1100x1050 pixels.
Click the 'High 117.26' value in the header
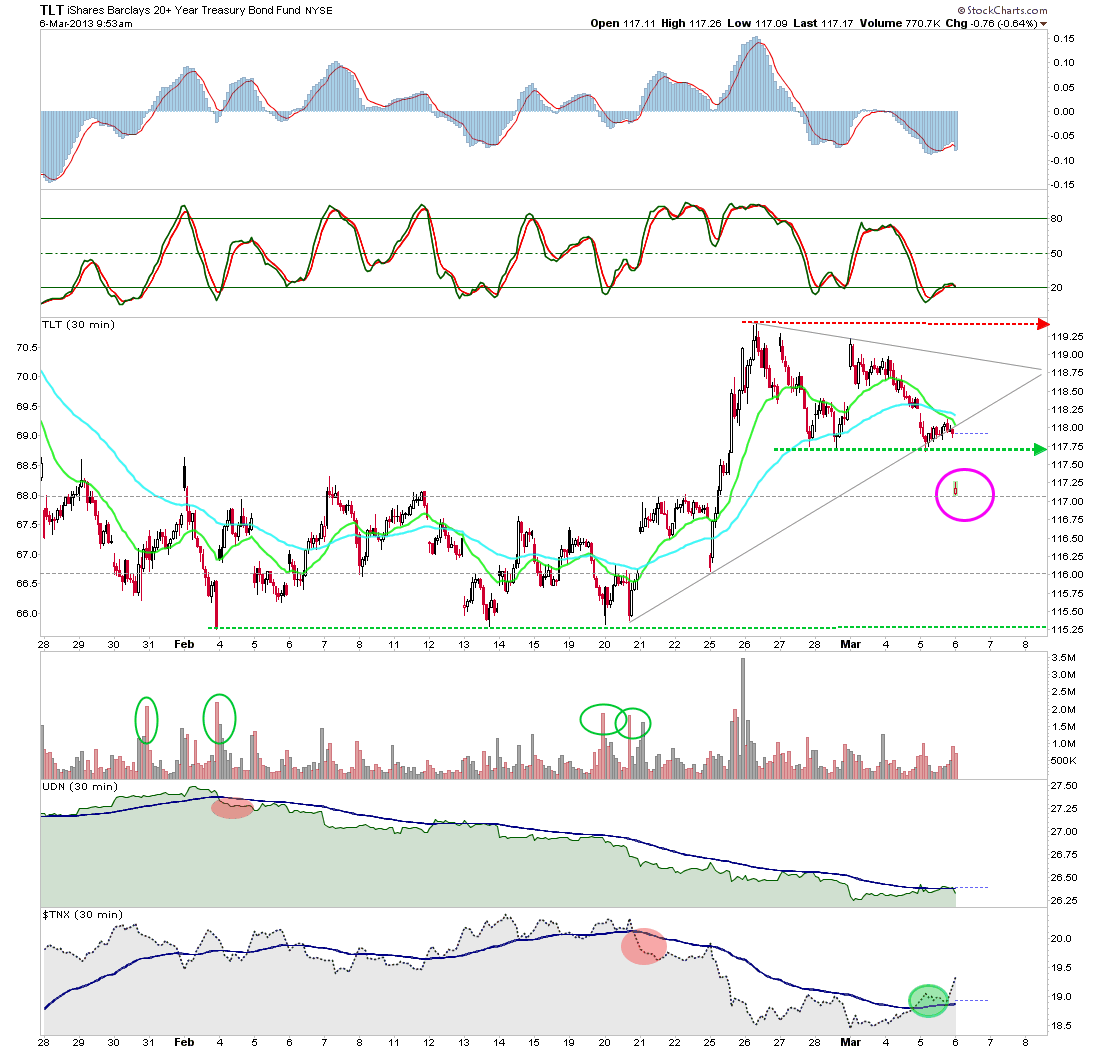coord(691,23)
